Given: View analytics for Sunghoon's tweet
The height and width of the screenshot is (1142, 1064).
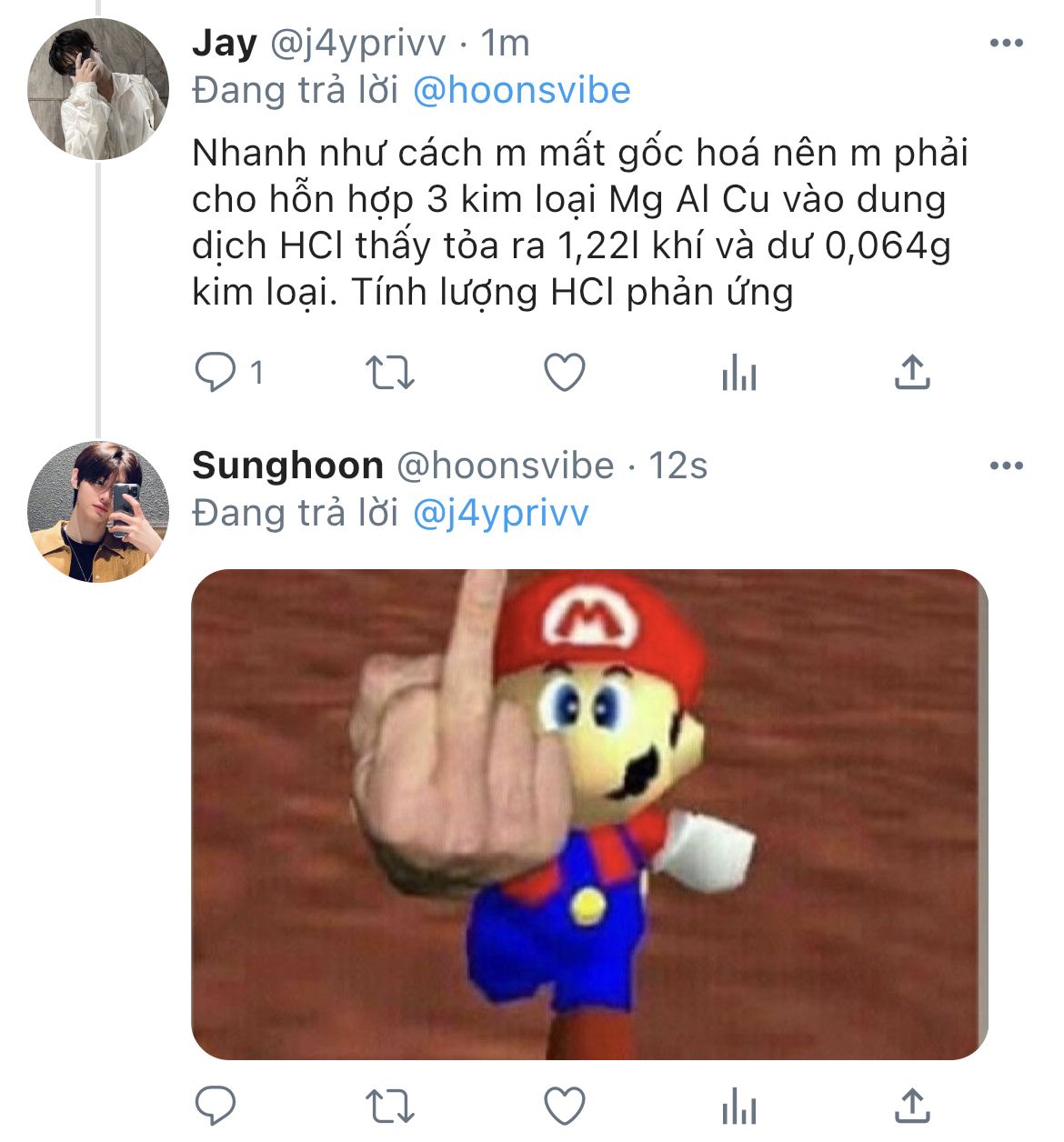Looking at the screenshot, I should pos(738,1107).
